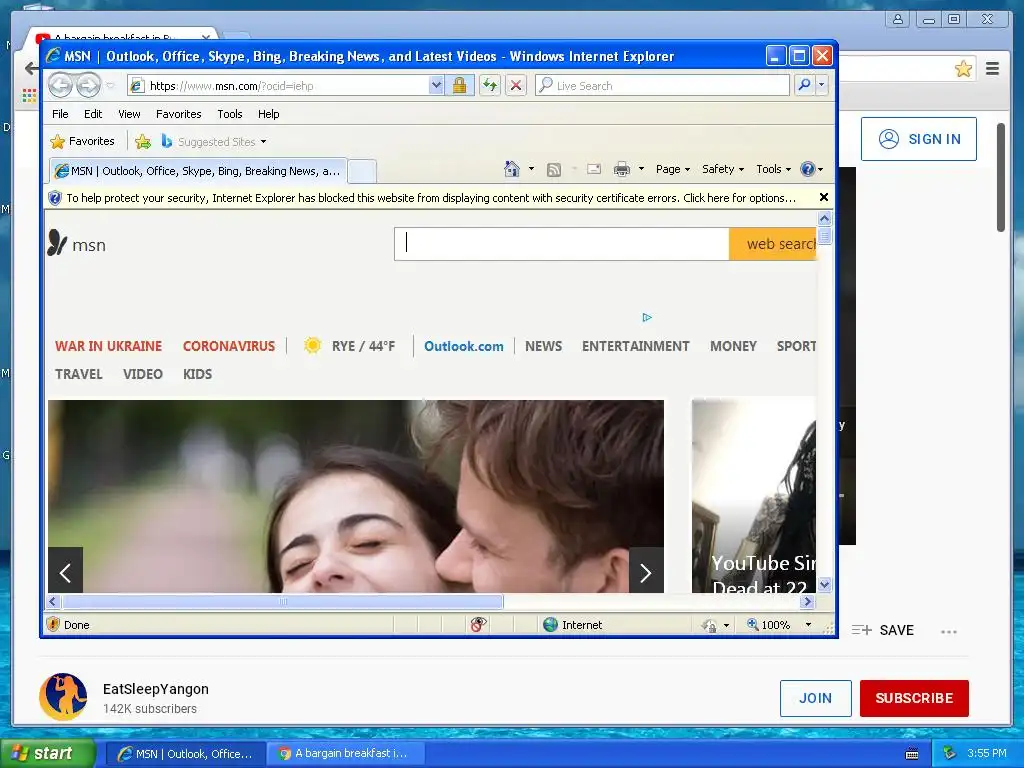Click the Live Search magnifier button
Viewport: 1024px width, 768px height.
[805, 85]
